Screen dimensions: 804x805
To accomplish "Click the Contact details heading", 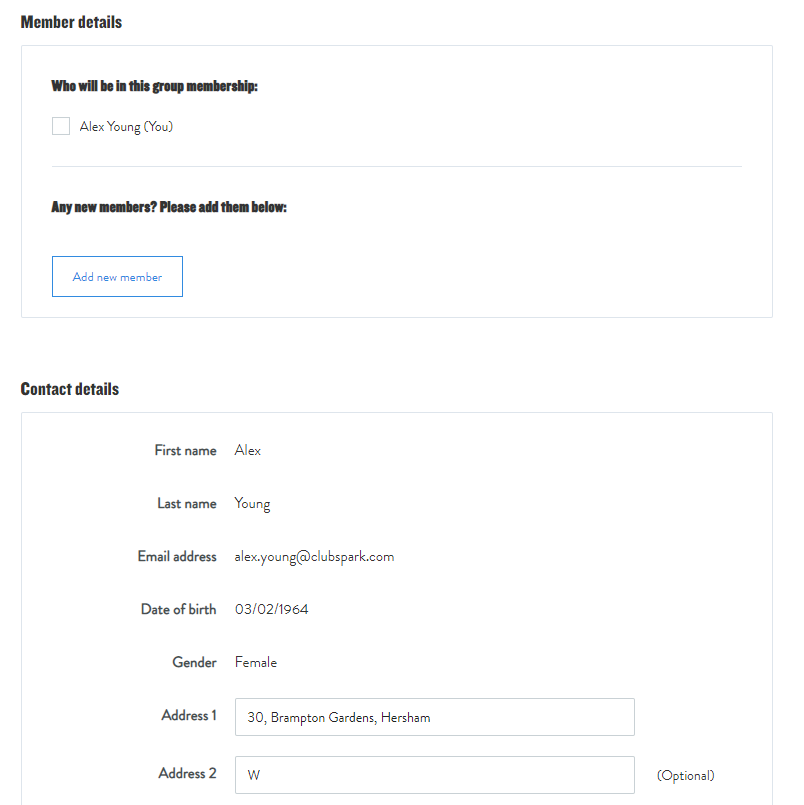I will click(x=70, y=389).
